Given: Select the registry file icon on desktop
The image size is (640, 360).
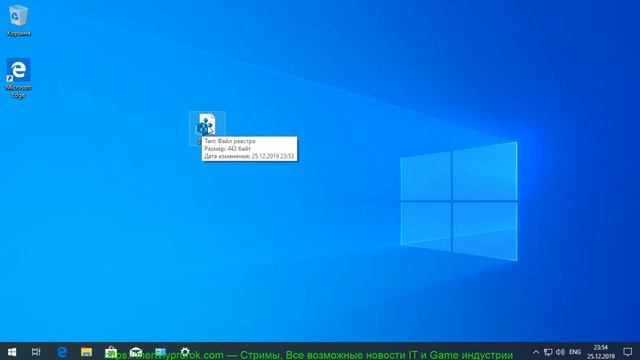Looking at the screenshot, I should click(x=207, y=124).
